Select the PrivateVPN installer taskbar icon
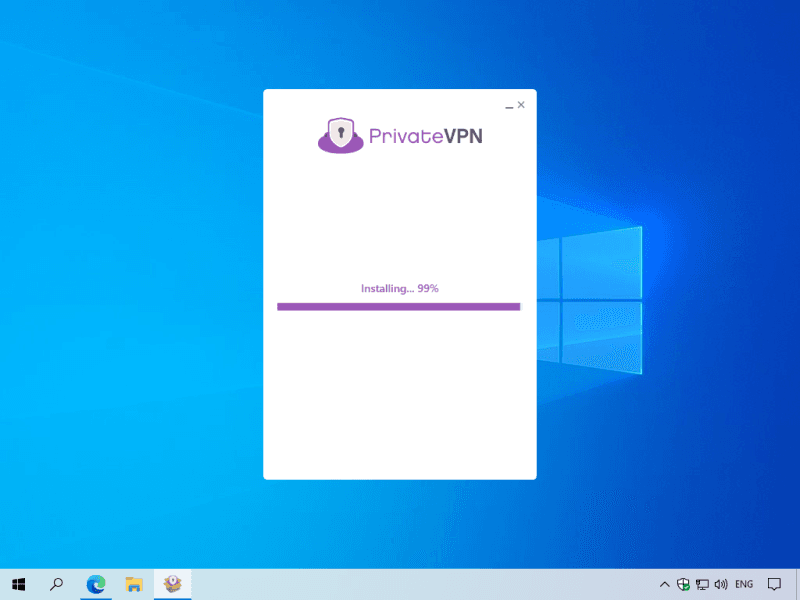 pos(172,584)
